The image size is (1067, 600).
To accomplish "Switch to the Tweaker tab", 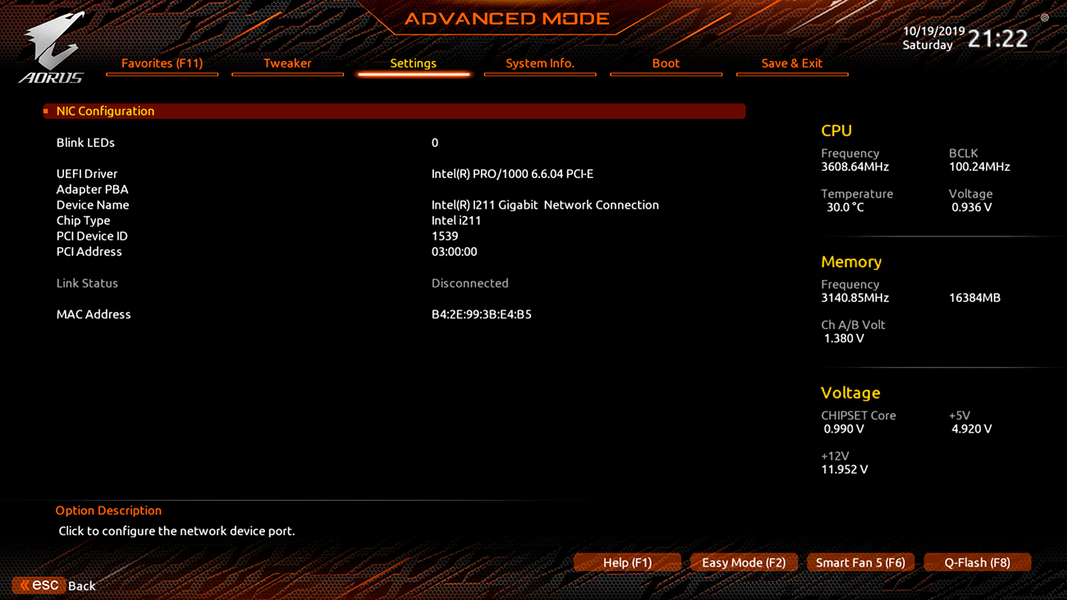I will pyautogui.click(x=287, y=63).
